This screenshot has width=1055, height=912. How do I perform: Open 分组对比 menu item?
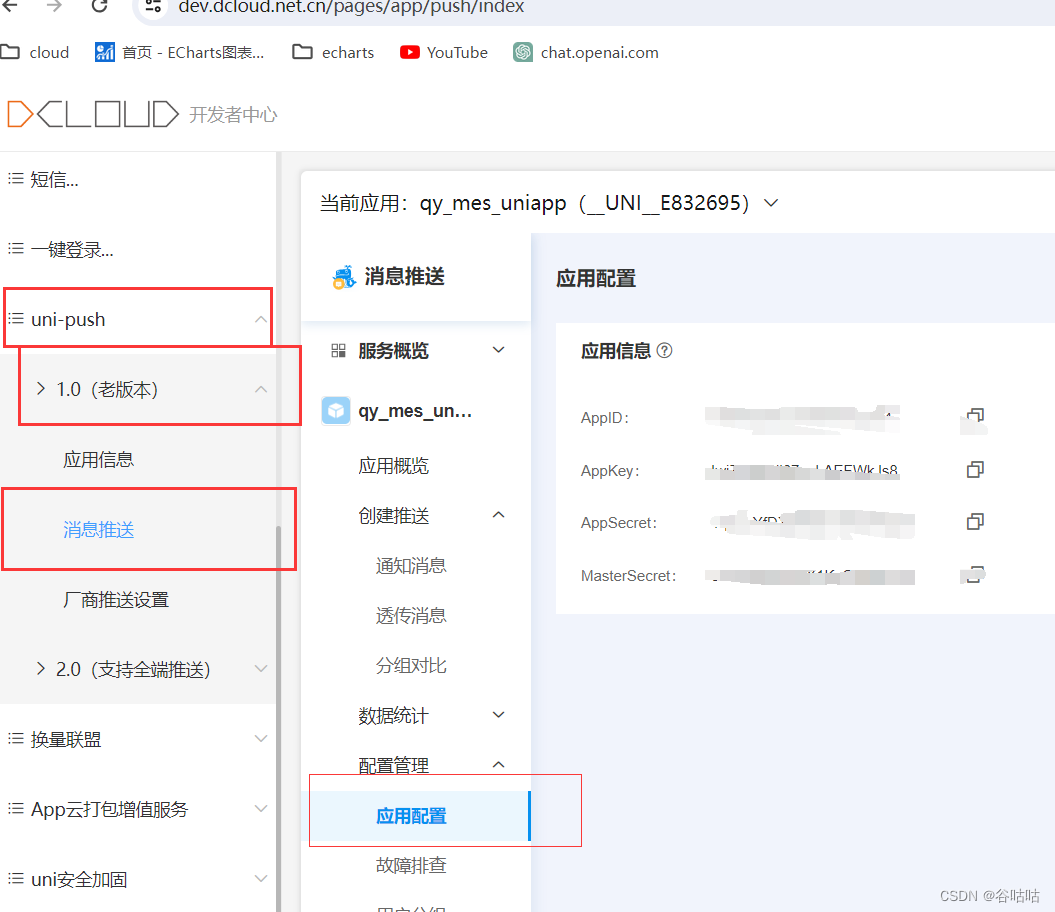click(411, 666)
